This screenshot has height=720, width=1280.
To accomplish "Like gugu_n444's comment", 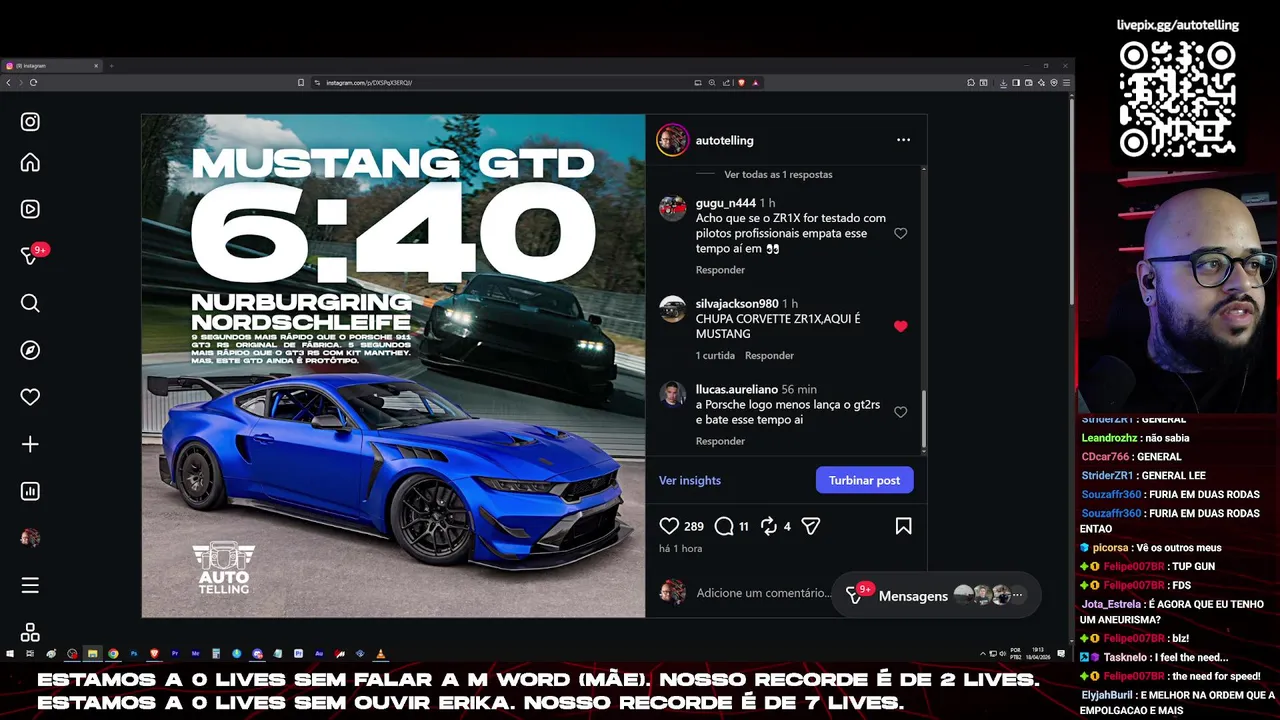I will click(x=900, y=233).
